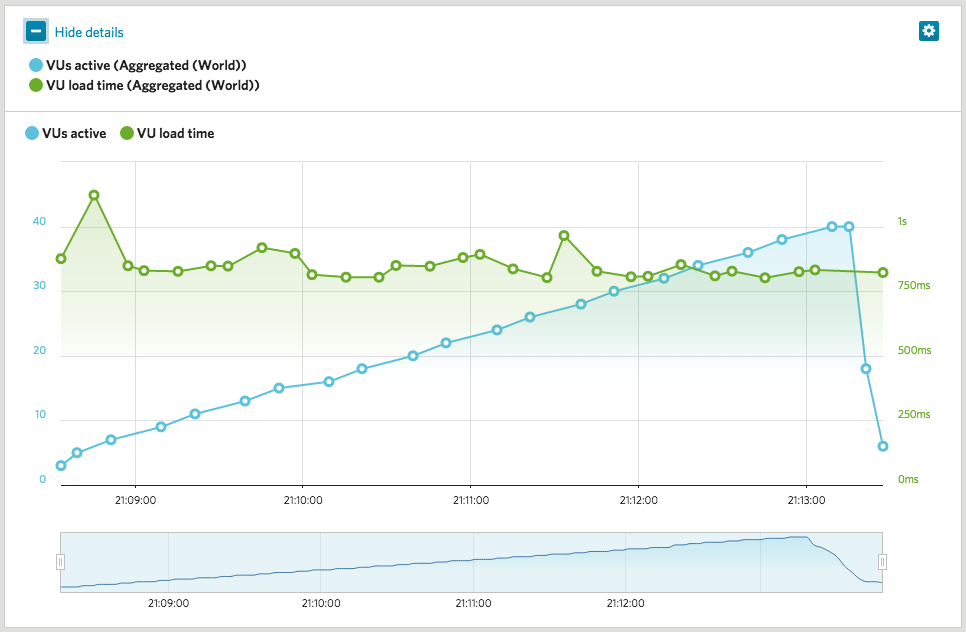This screenshot has width=966, height=632.
Task: Click the 750ms right axis label
Action: click(x=914, y=286)
